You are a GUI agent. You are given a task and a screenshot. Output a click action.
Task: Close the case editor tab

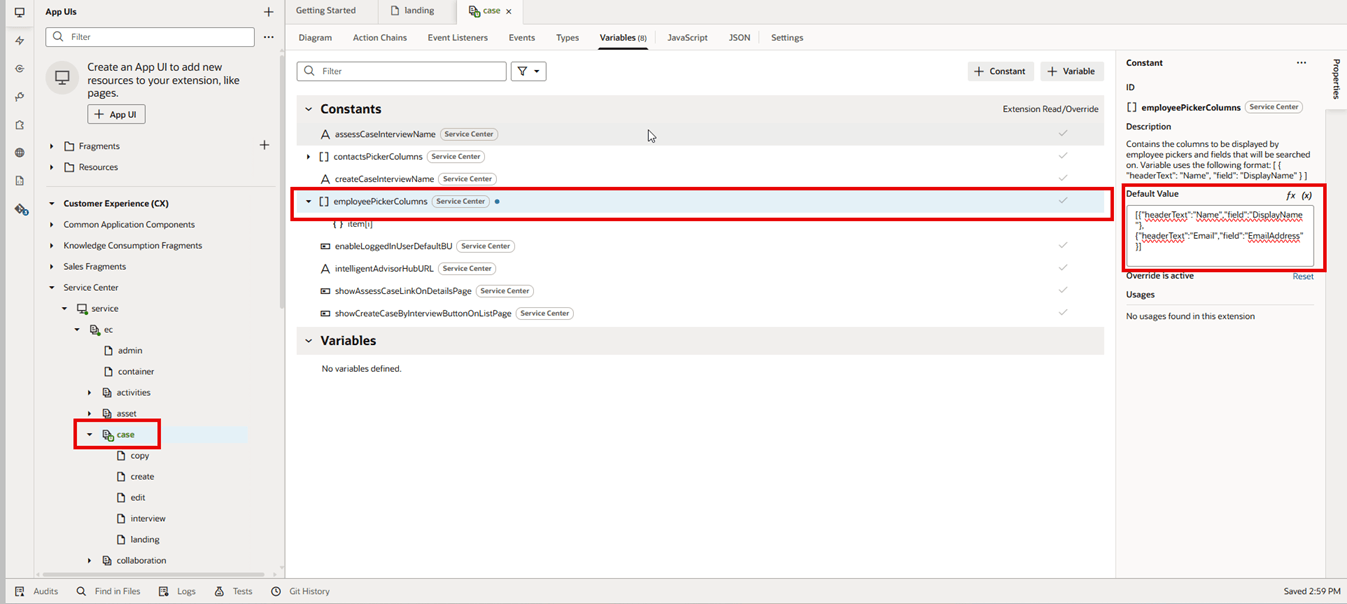509,11
